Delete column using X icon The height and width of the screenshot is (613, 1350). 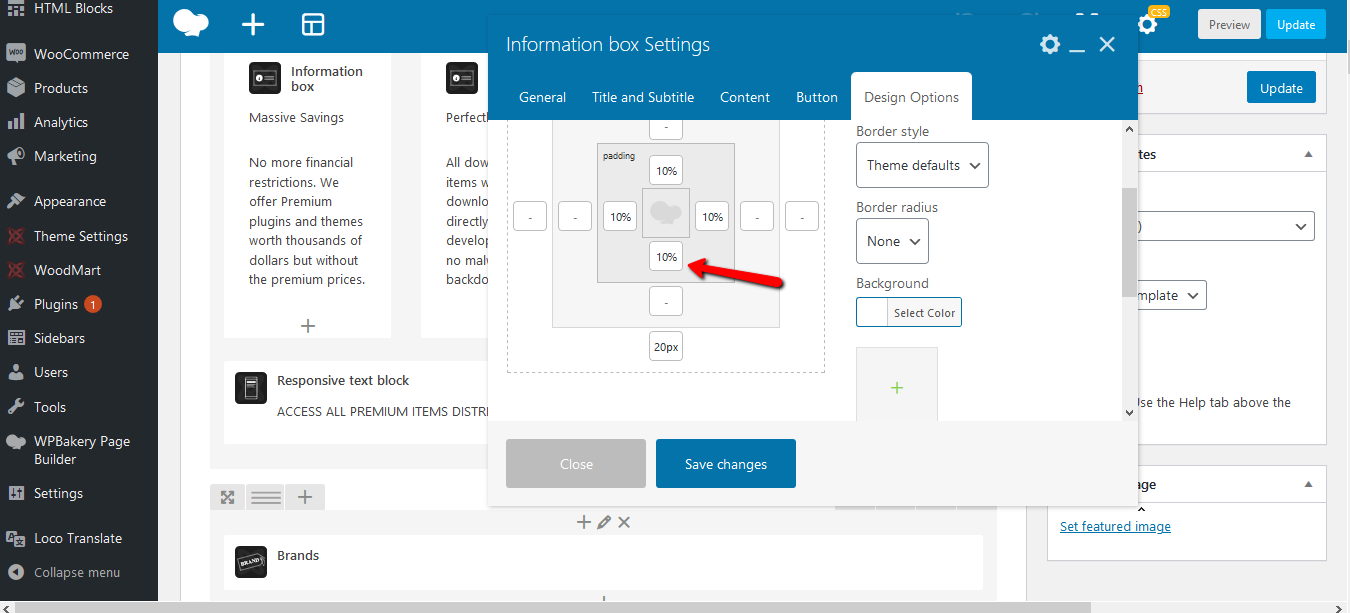point(624,522)
